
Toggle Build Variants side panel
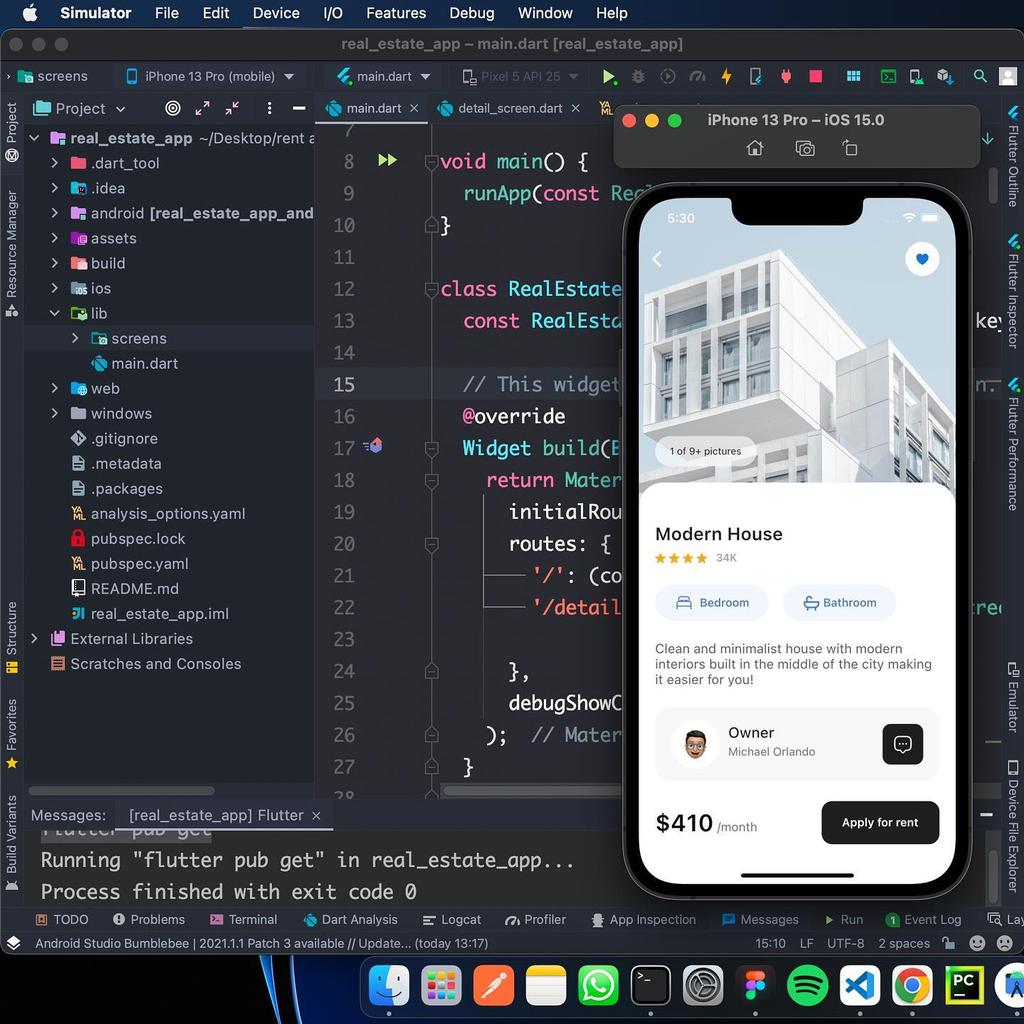click(12, 842)
